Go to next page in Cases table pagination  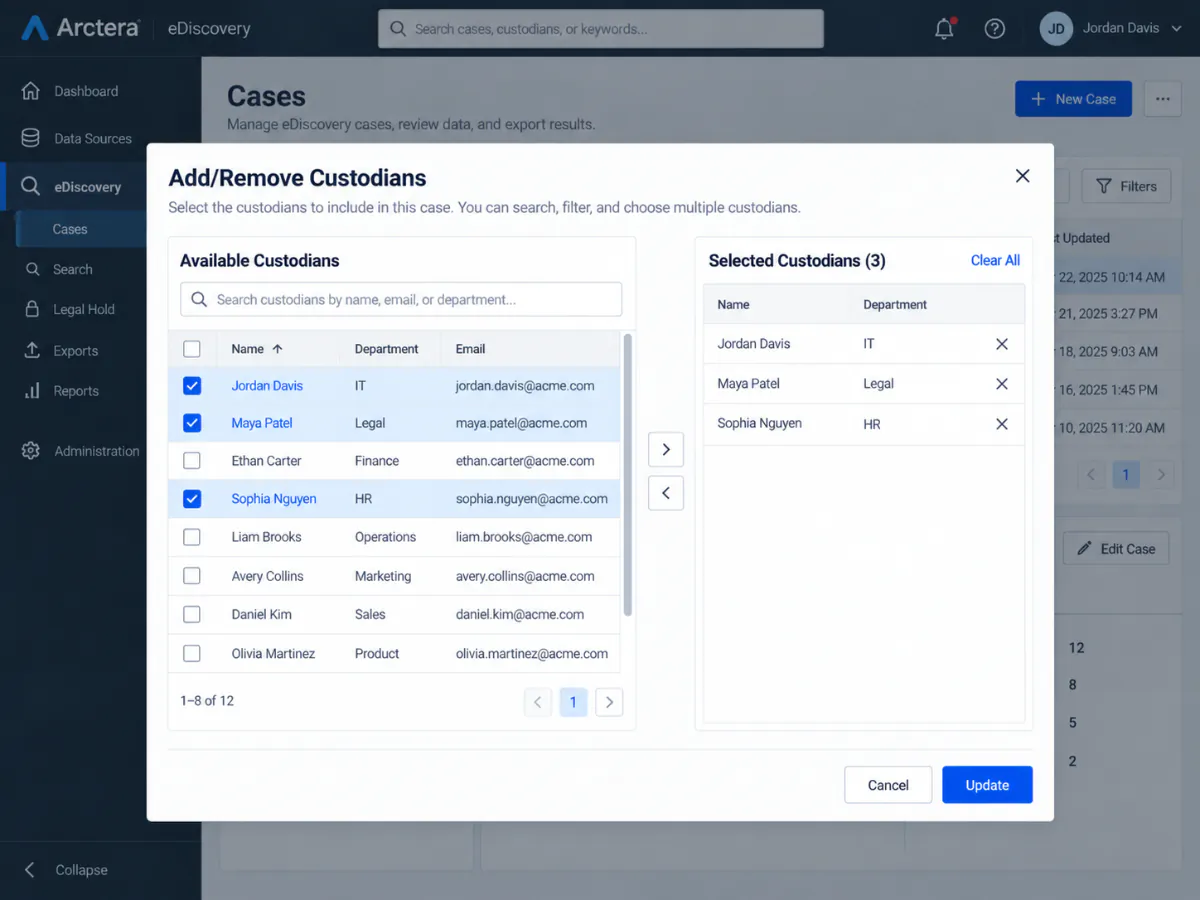pos(1161,474)
